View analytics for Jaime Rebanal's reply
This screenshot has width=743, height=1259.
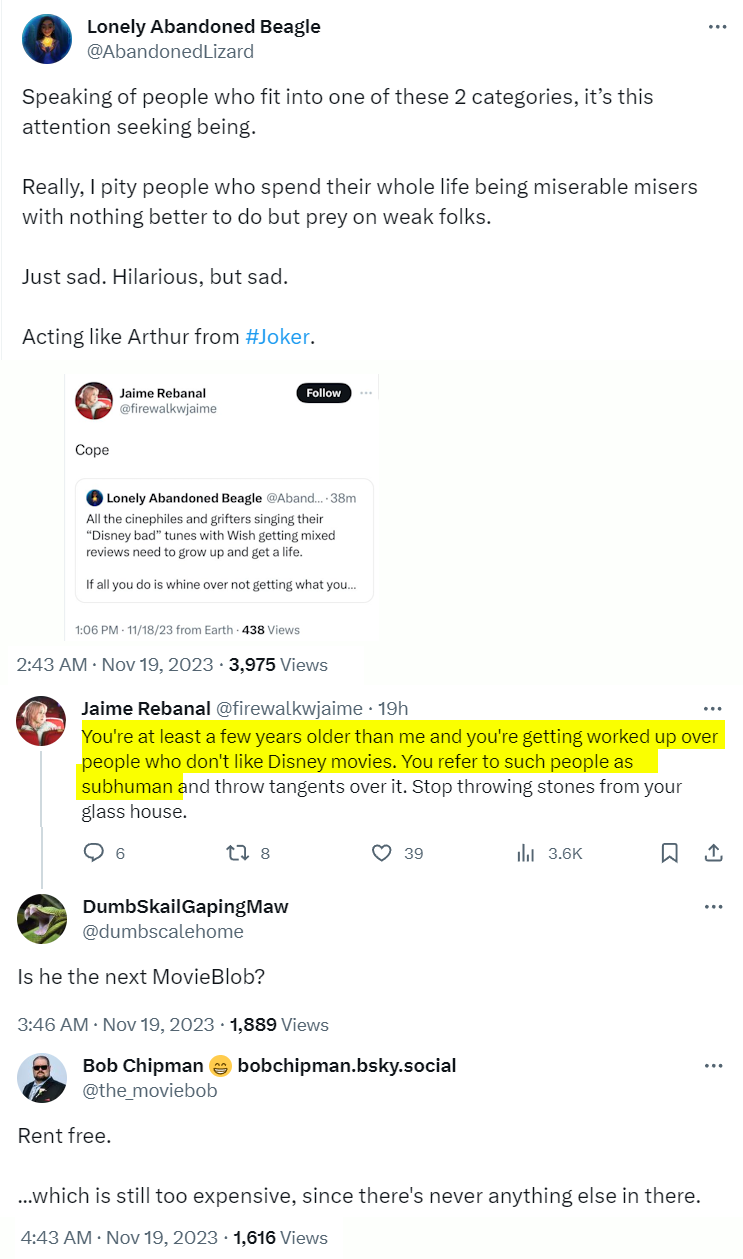(x=525, y=853)
